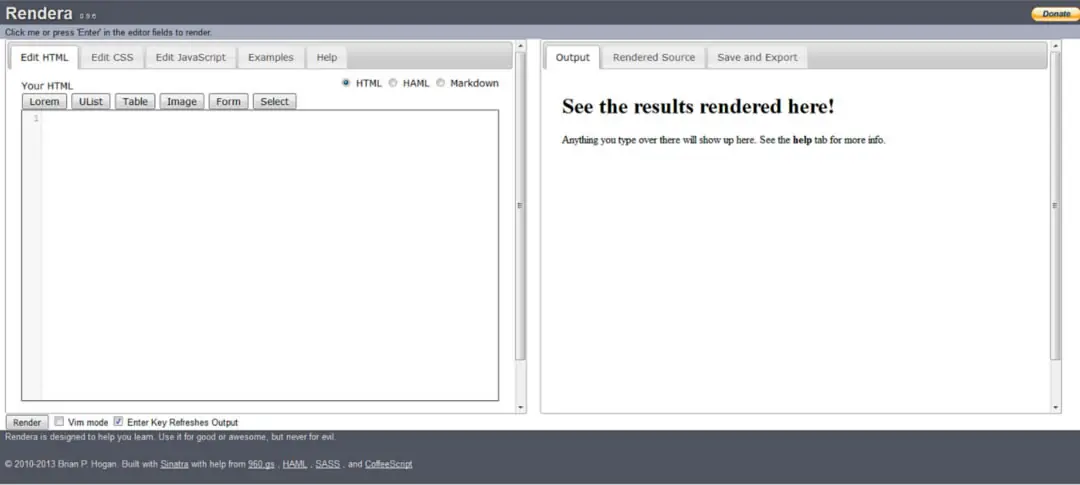The width and height of the screenshot is (1080, 485).
Task: Click the Render button
Action: 27,422
